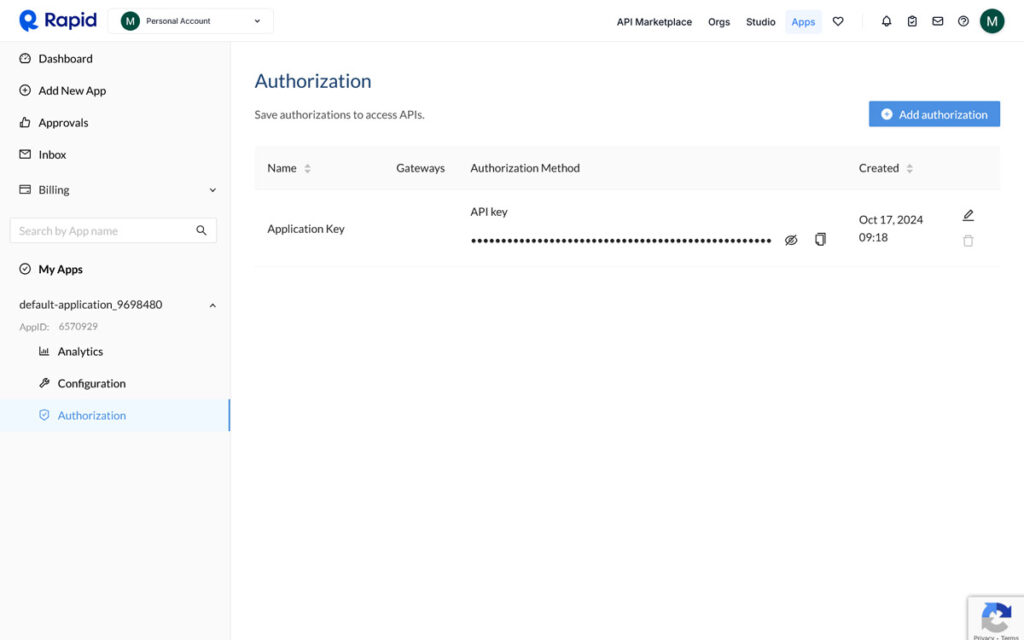Select the Apps tab in the header
Image resolution: width=1024 pixels, height=640 pixels.
tap(803, 22)
